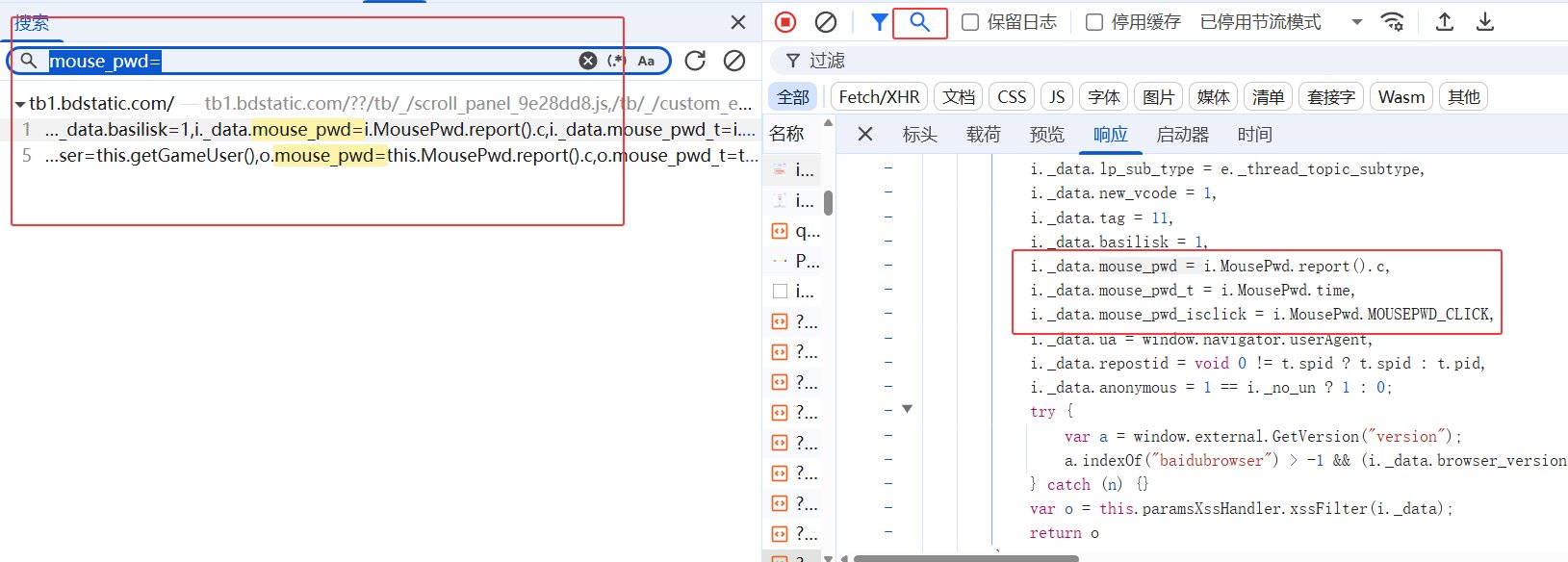This screenshot has width=1568, height=562.
Task: Clear search results with the circle-slash icon
Action: click(x=734, y=61)
